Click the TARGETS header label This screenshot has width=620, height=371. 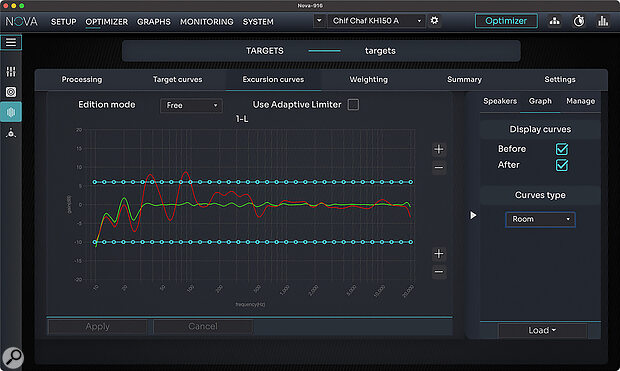click(265, 51)
